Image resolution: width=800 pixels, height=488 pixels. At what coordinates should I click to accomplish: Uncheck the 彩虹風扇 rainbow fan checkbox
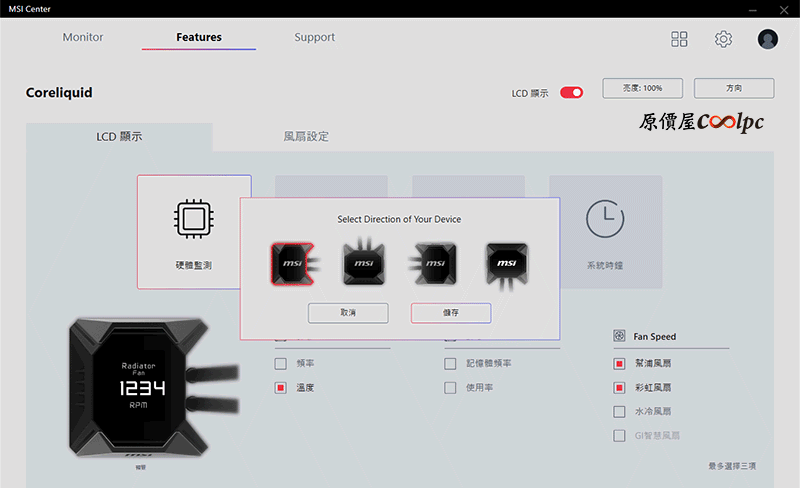click(x=619, y=388)
